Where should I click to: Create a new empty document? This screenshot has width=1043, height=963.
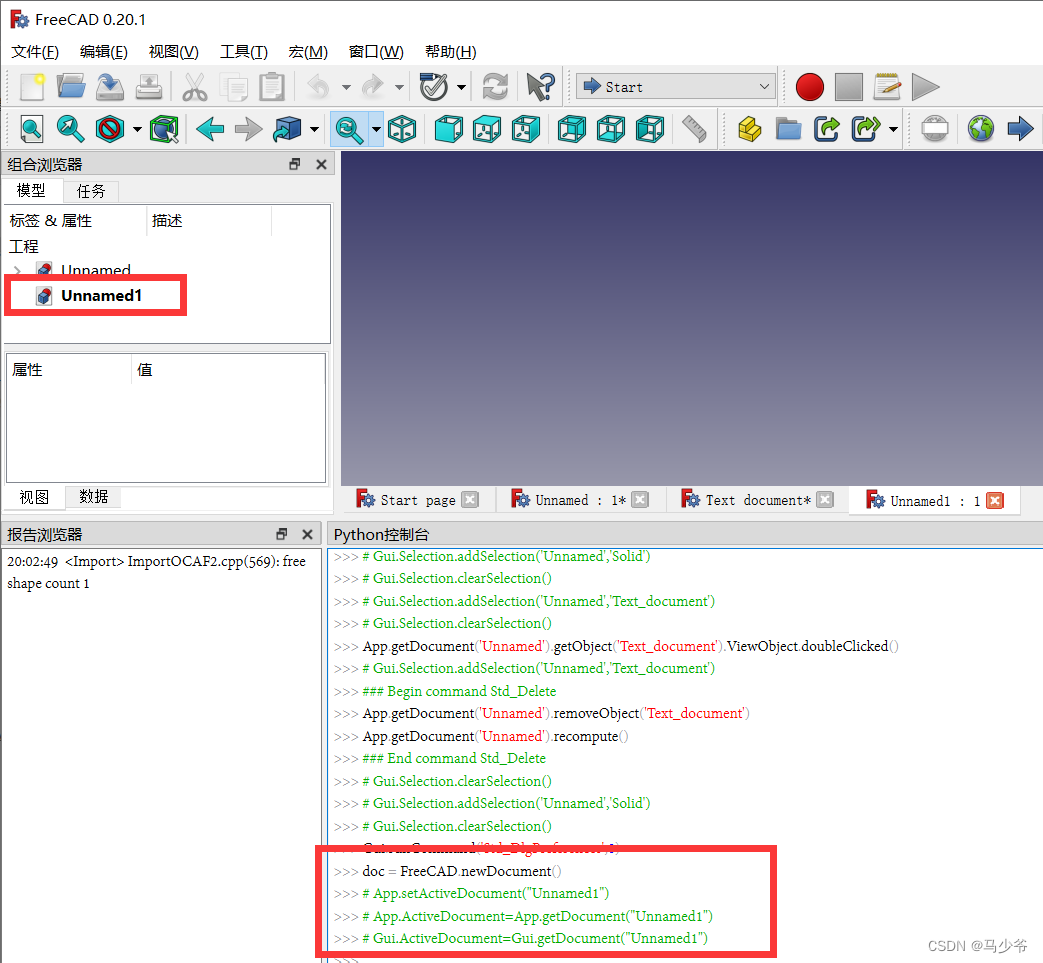[31, 87]
